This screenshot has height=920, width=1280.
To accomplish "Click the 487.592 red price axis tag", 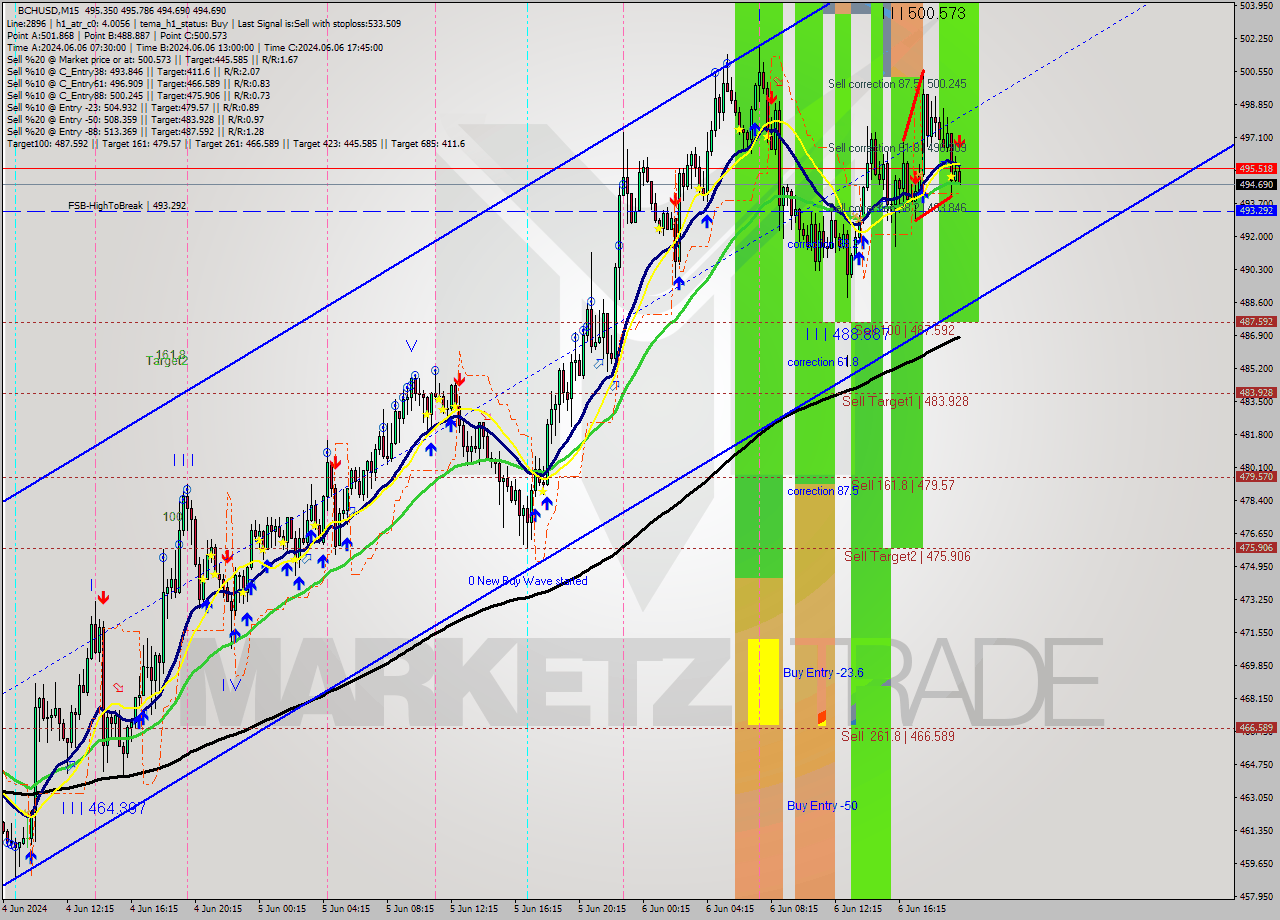I will 1256,322.
